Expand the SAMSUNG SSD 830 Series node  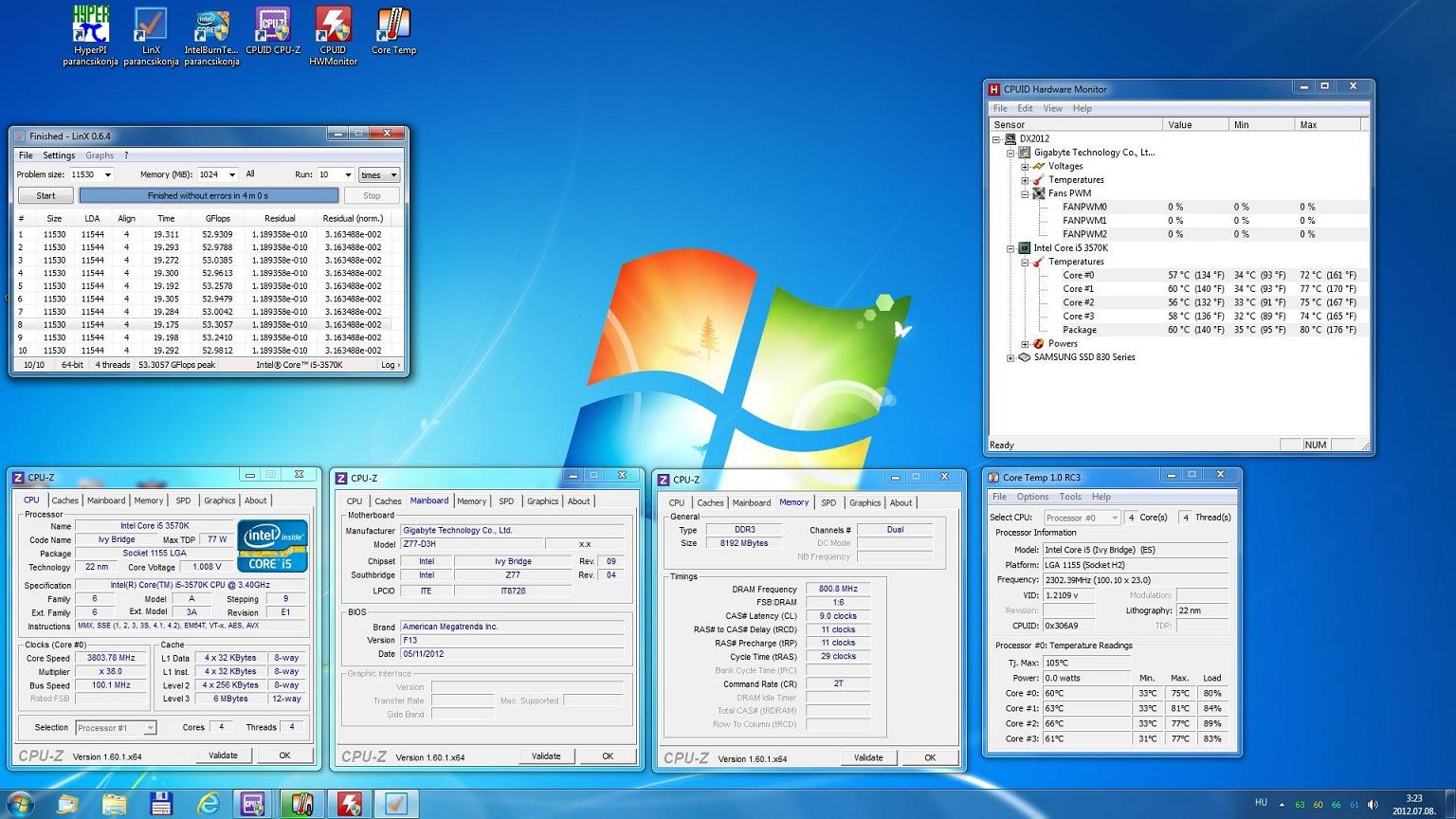tap(1010, 357)
